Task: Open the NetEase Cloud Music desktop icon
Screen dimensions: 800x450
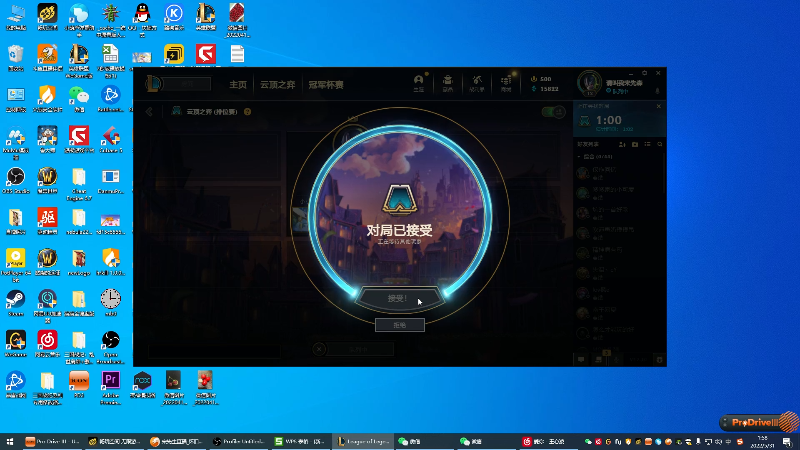Action: click(47, 344)
